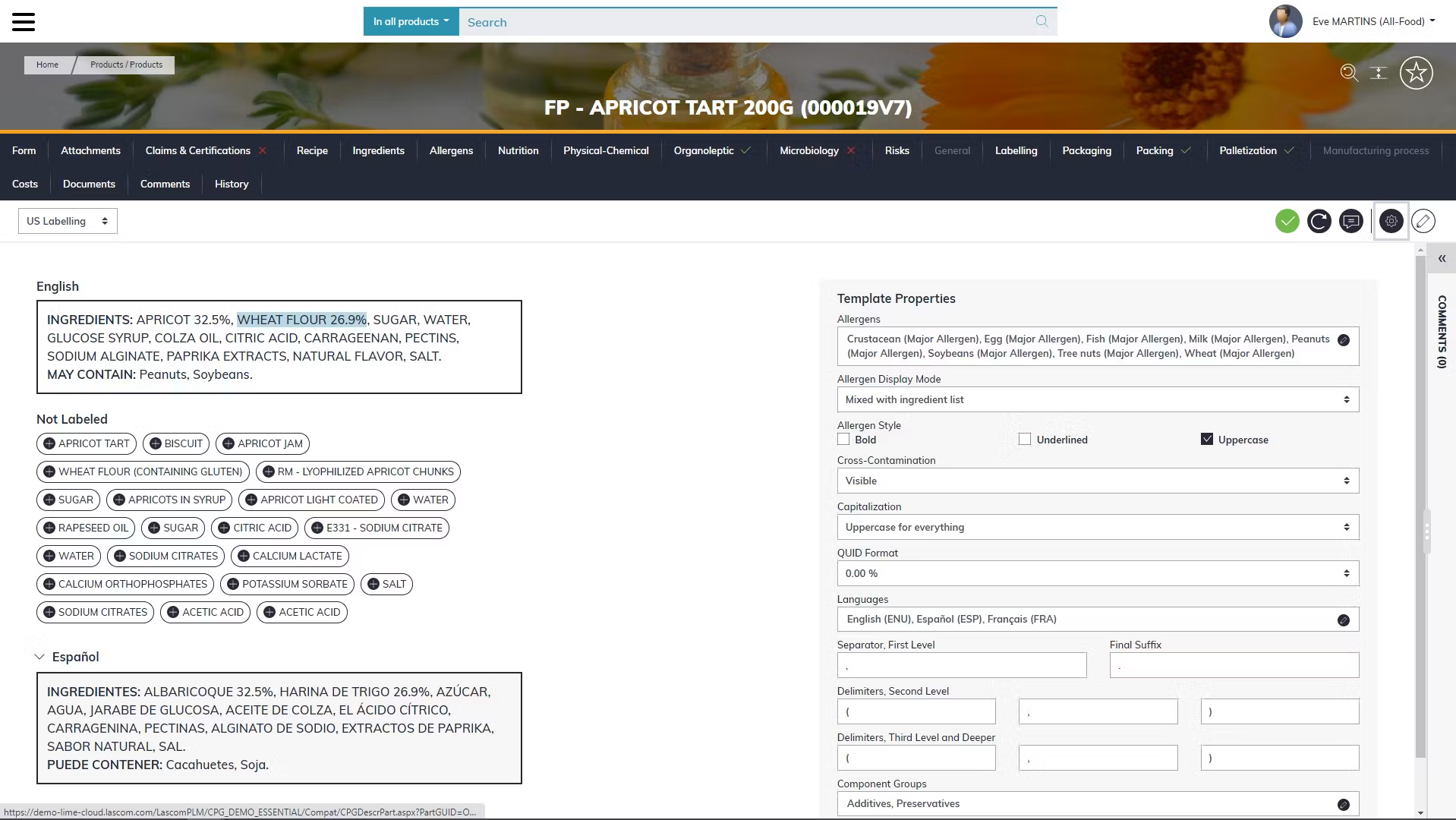Add APRICOT TART to label
Viewport: 1456px width, 820px height.
[x=87, y=443]
